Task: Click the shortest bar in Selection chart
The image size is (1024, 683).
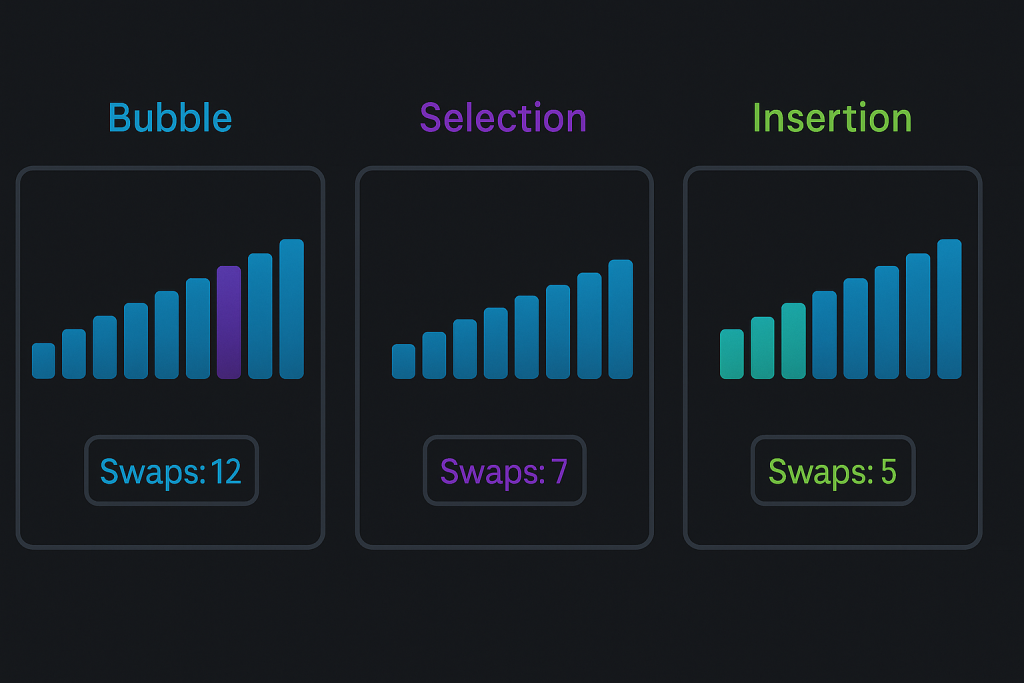Action: [403, 361]
